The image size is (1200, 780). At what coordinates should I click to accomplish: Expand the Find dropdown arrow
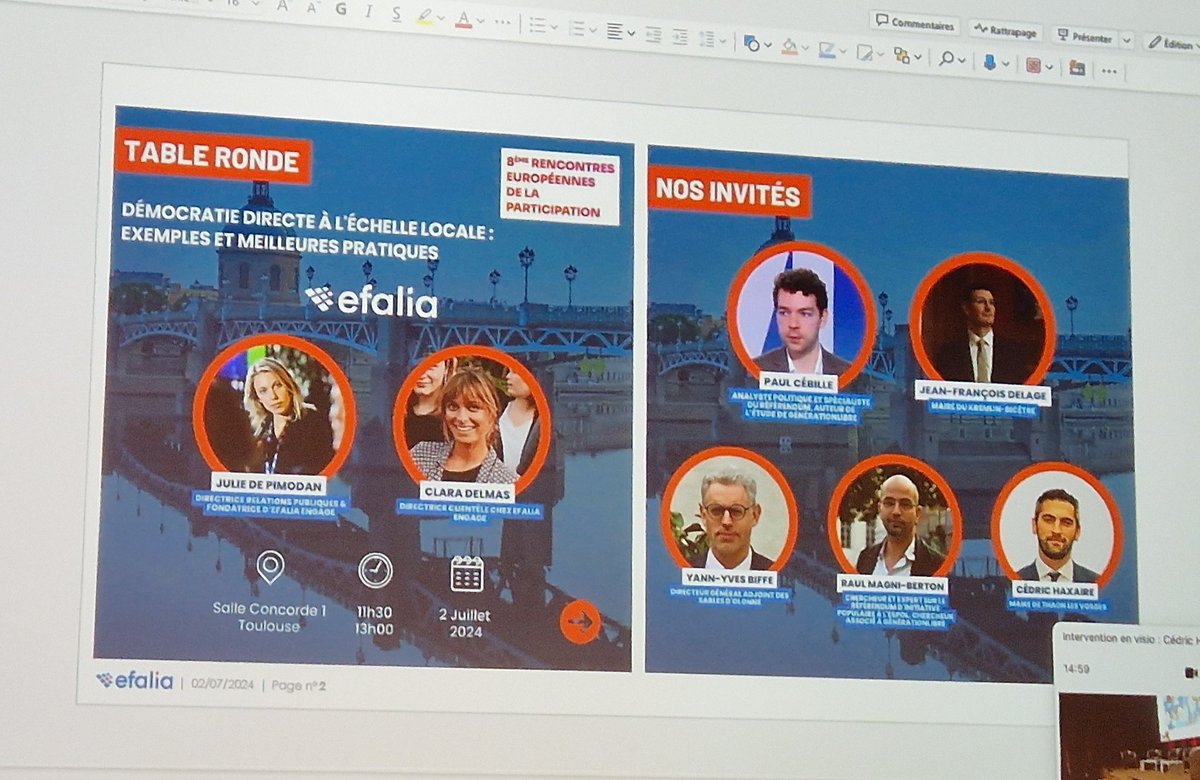pyautogui.click(x=961, y=60)
